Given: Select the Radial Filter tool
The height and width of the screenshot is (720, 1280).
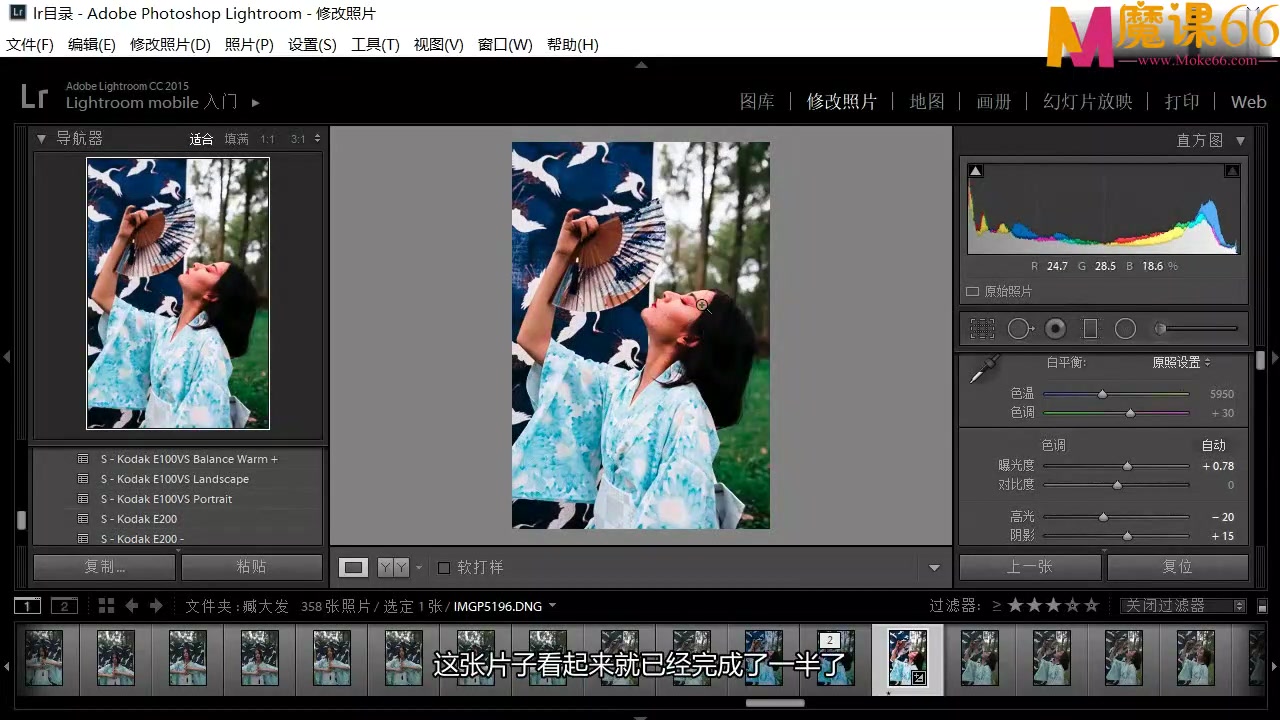Looking at the screenshot, I should click(1125, 328).
